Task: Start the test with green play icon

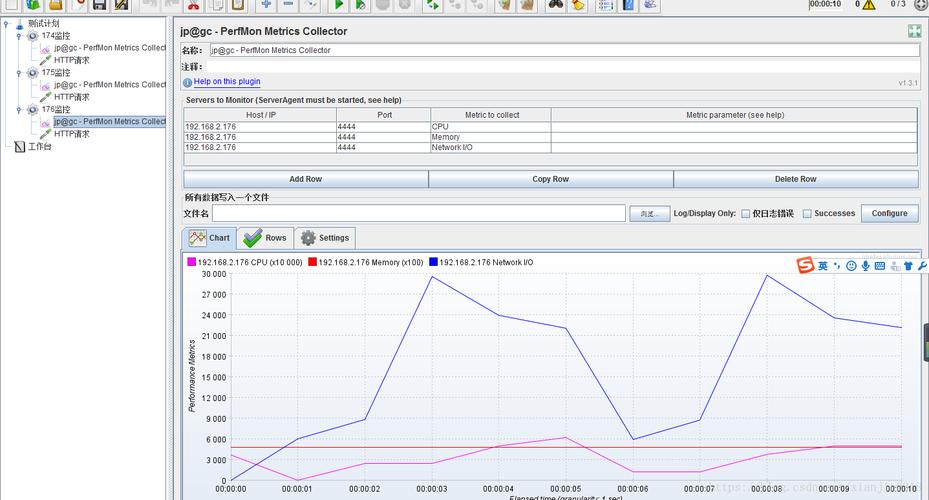Action: (339, 5)
